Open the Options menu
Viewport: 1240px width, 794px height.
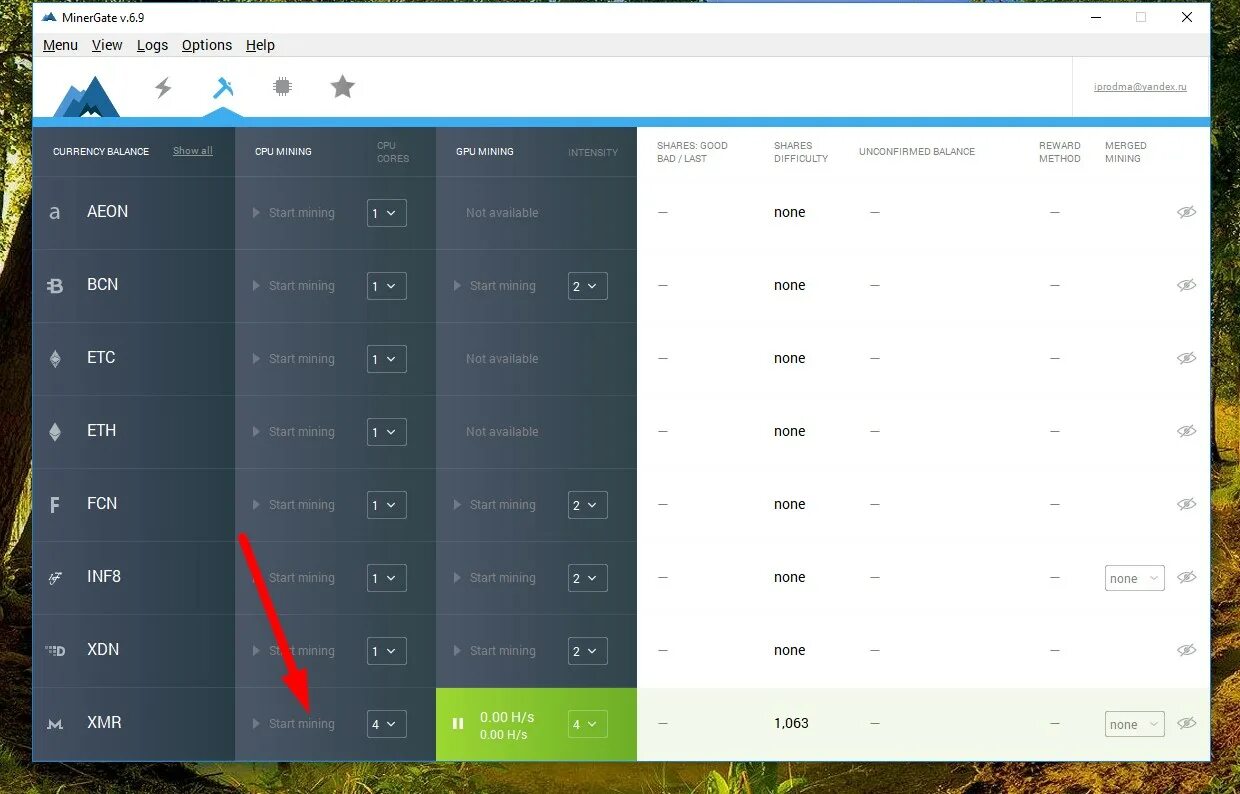[x=207, y=45]
